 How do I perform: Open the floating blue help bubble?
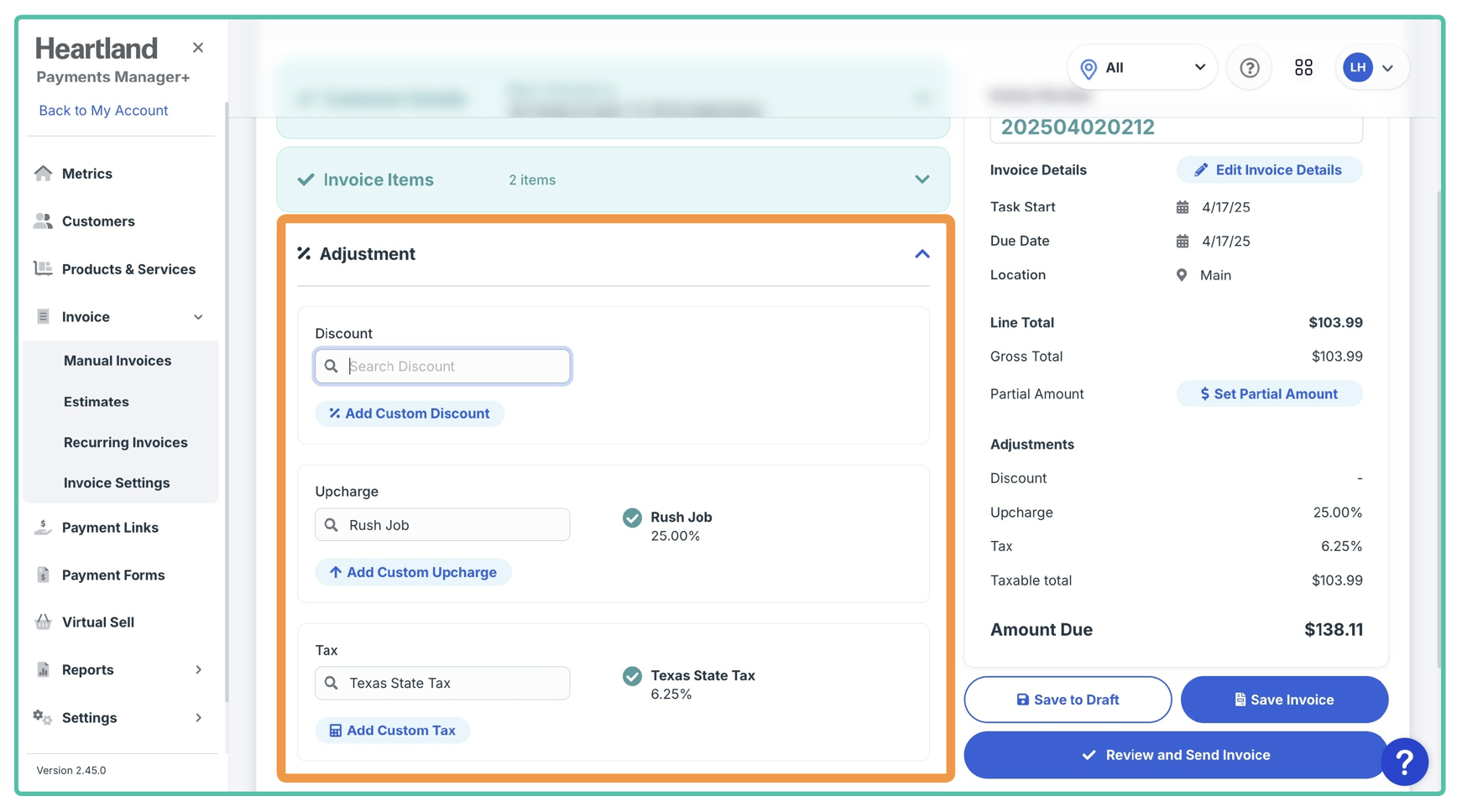click(x=1404, y=761)
